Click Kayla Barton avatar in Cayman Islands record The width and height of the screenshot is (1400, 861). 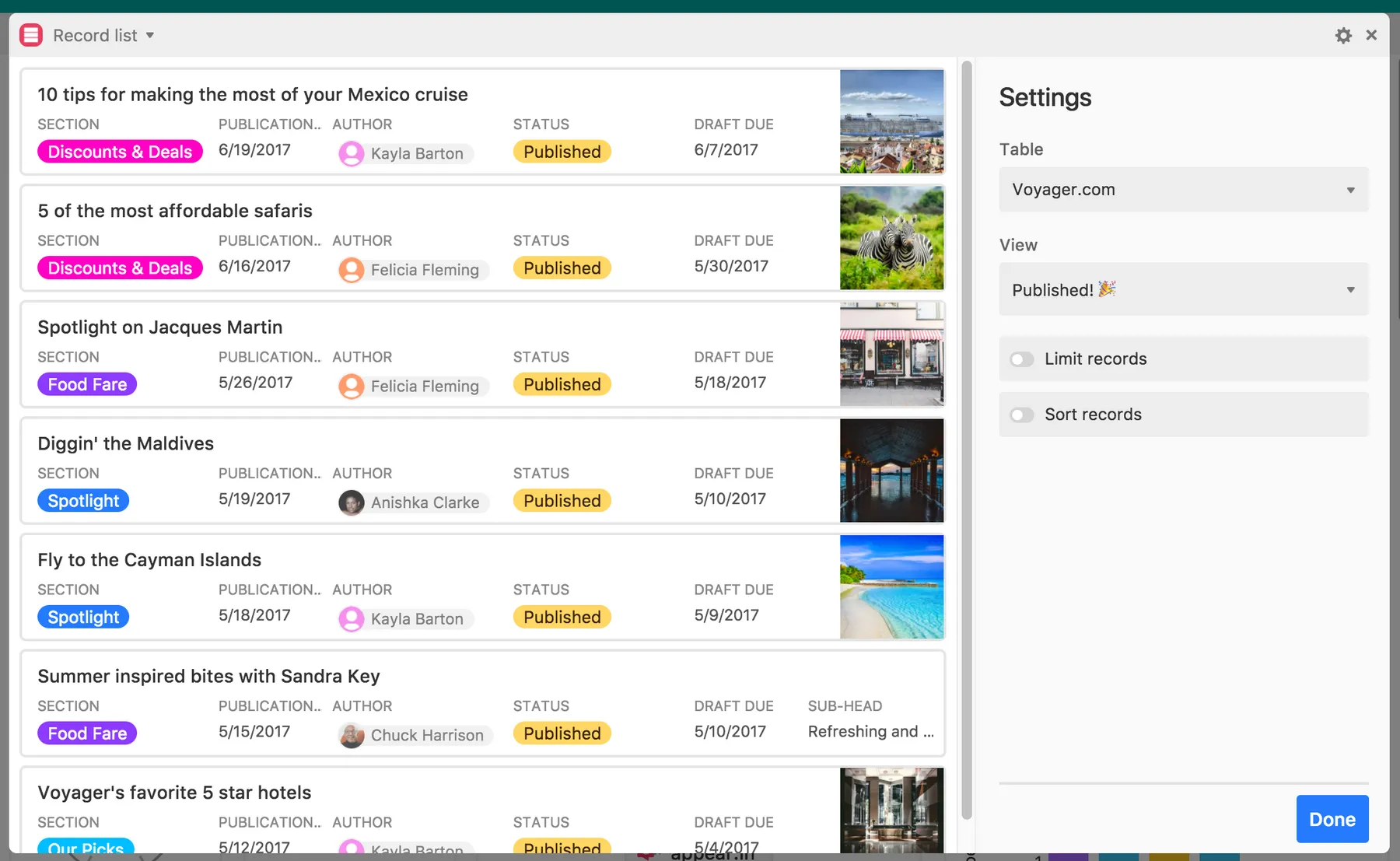tap(352, 619)
